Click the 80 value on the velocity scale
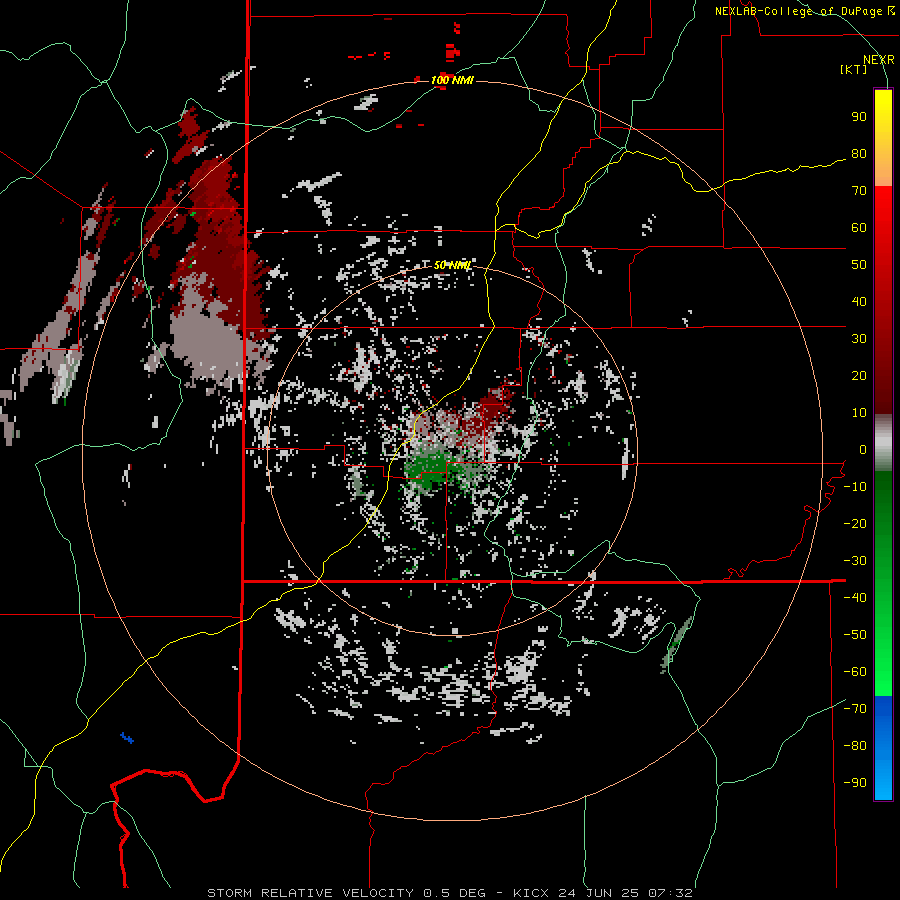The width and height of the screenshot is (900, 900). pyautogui.click(x=859, y=154)
